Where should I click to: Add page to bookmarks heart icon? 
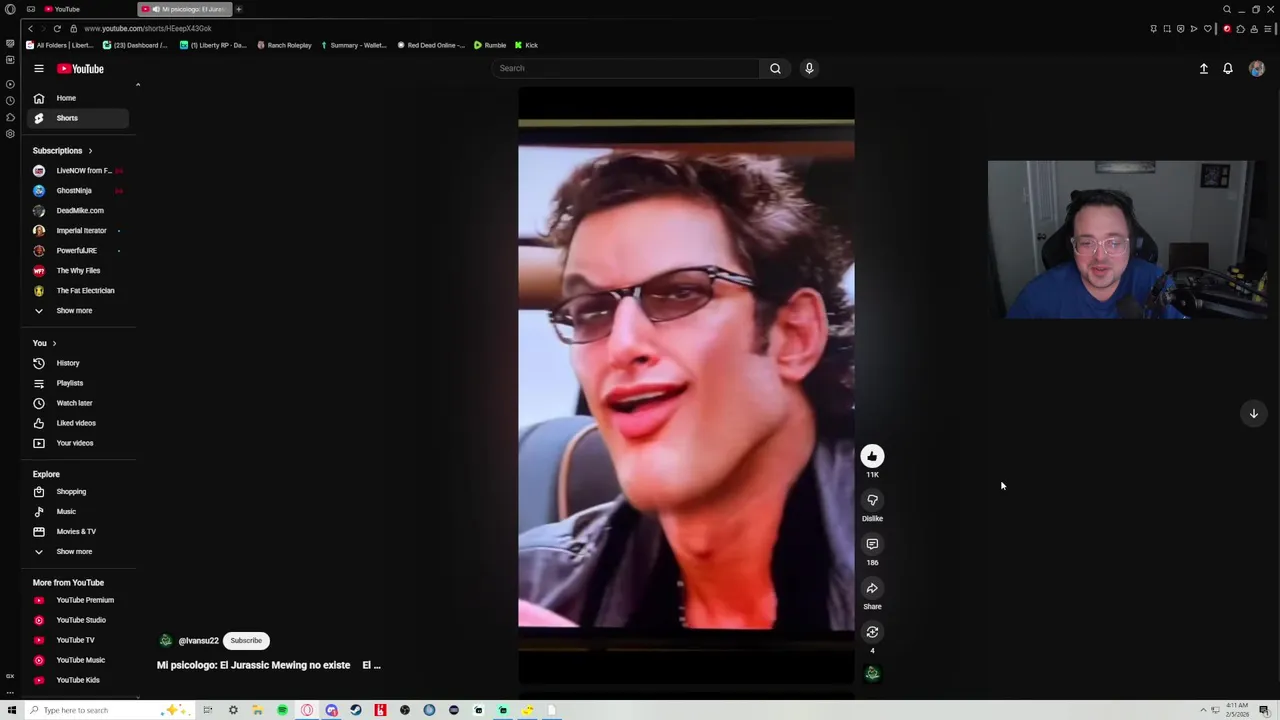point(1208,28)
